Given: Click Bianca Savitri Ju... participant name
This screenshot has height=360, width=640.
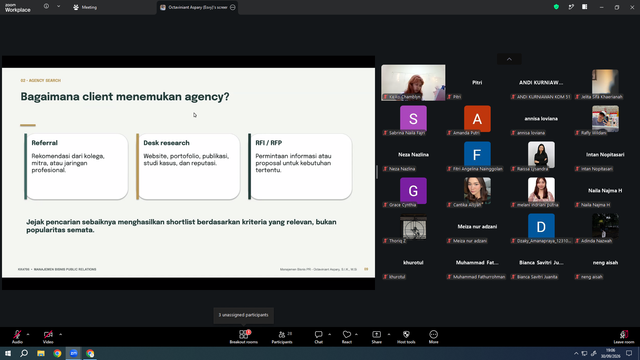Looking at the screenshot, I should point(541,262).
